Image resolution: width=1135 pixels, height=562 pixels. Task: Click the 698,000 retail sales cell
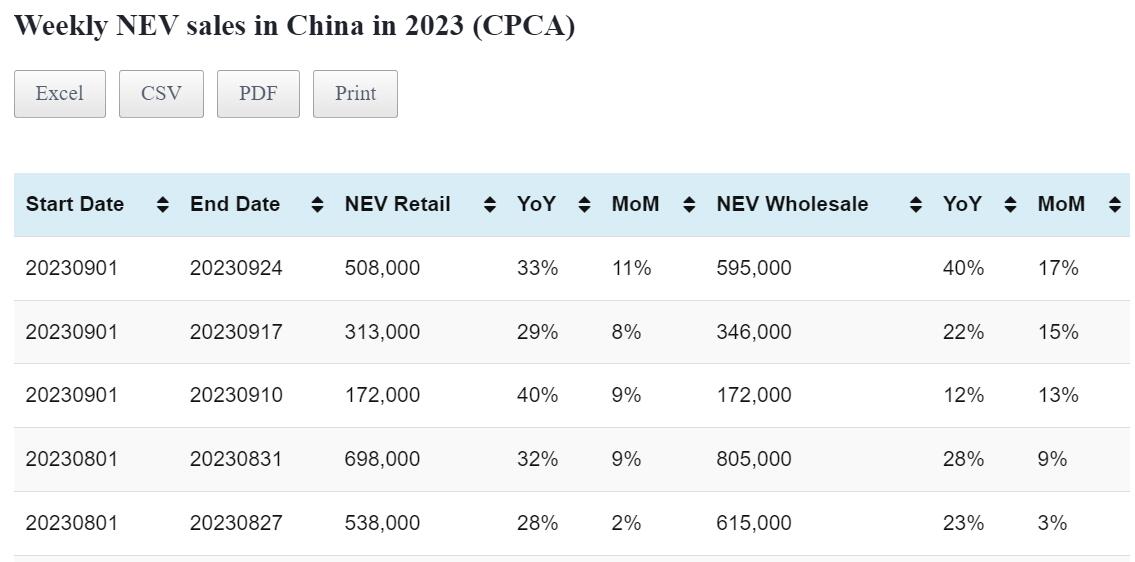pyautogui.click(x=382, y=459)
